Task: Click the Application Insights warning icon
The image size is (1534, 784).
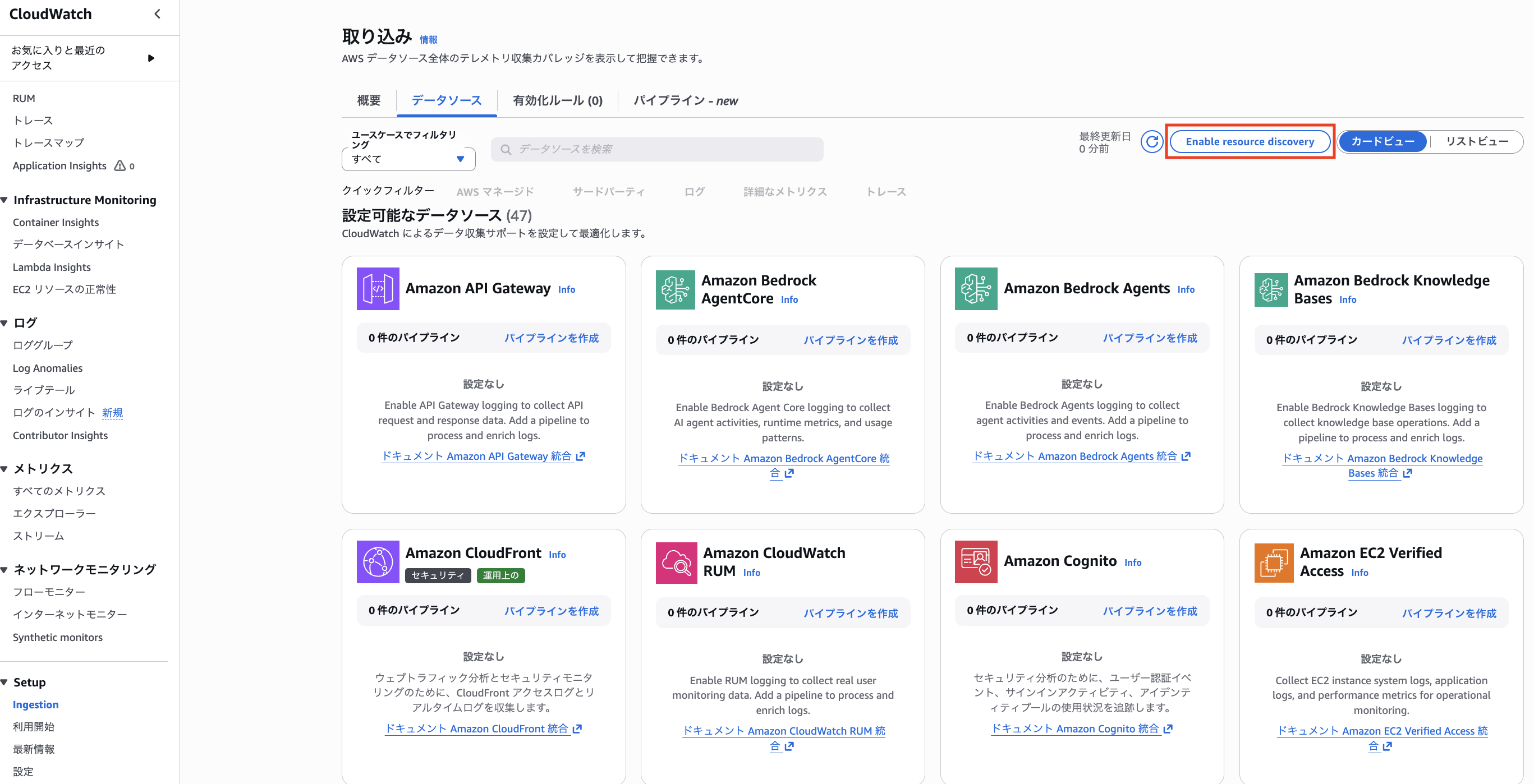Action: coord(121,165)
